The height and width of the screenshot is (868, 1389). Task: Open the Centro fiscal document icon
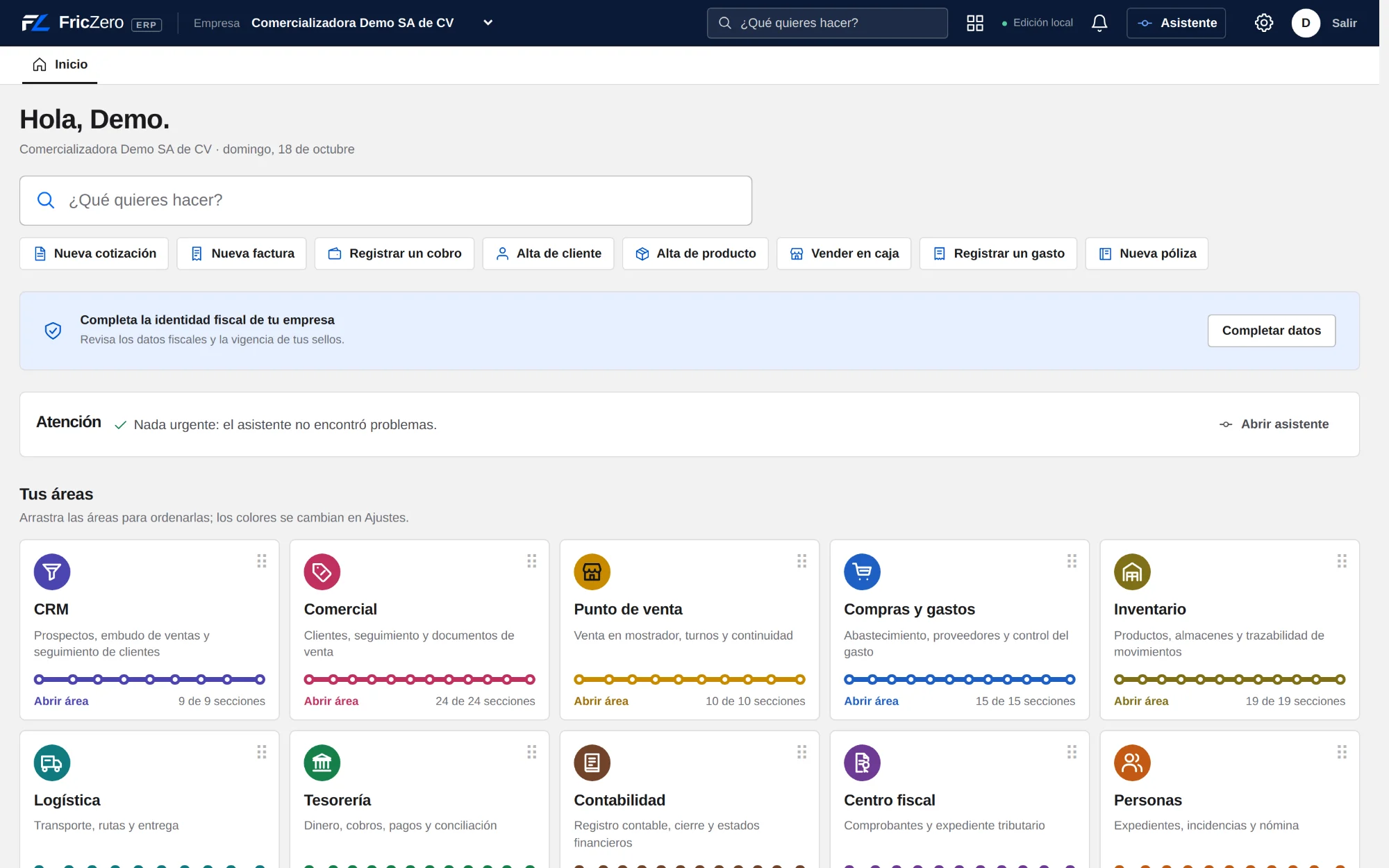[x=863, y=763]
